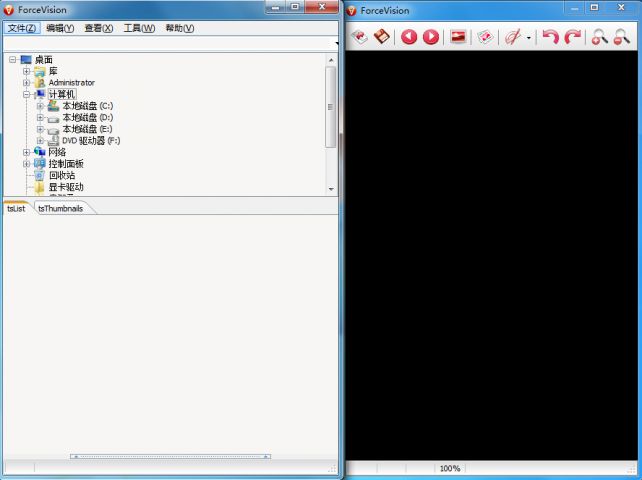The width and height of the screenshot is (642, 480).
Task: Zoom in with the magnifier plus icon
Action: tap(599, 37)
